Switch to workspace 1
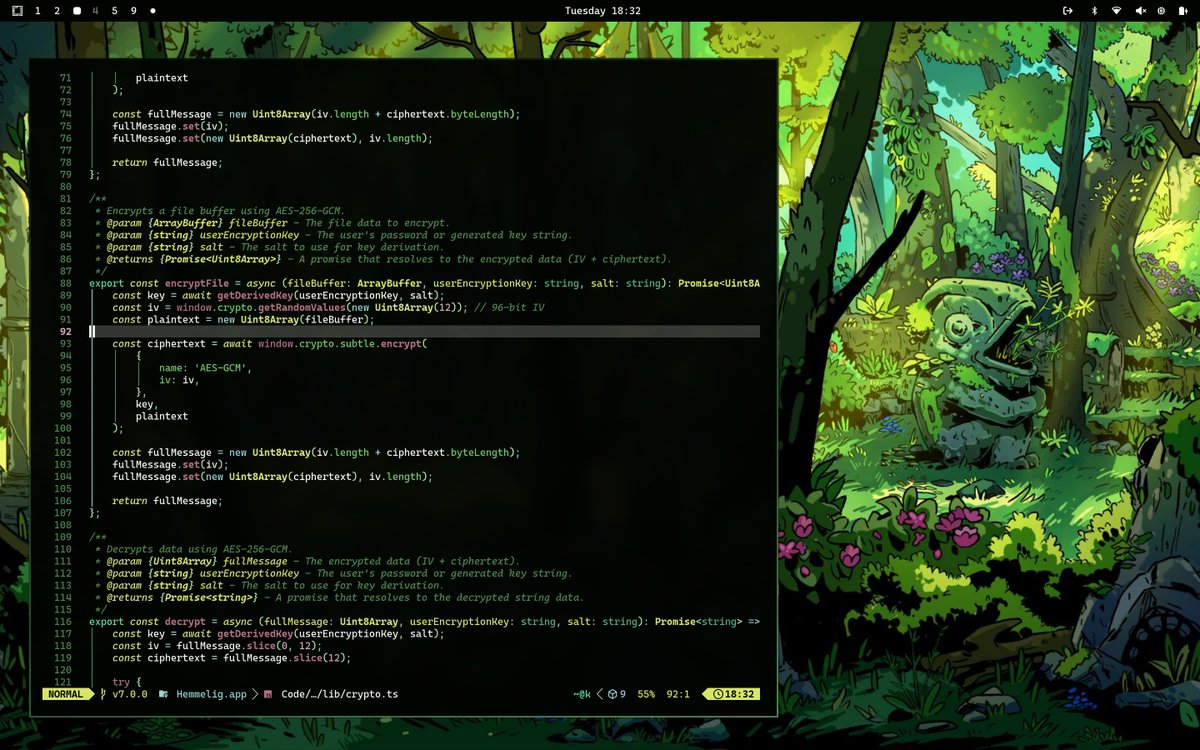The width and height of the screenshot is (1200, 750). (x=38, y=11)
